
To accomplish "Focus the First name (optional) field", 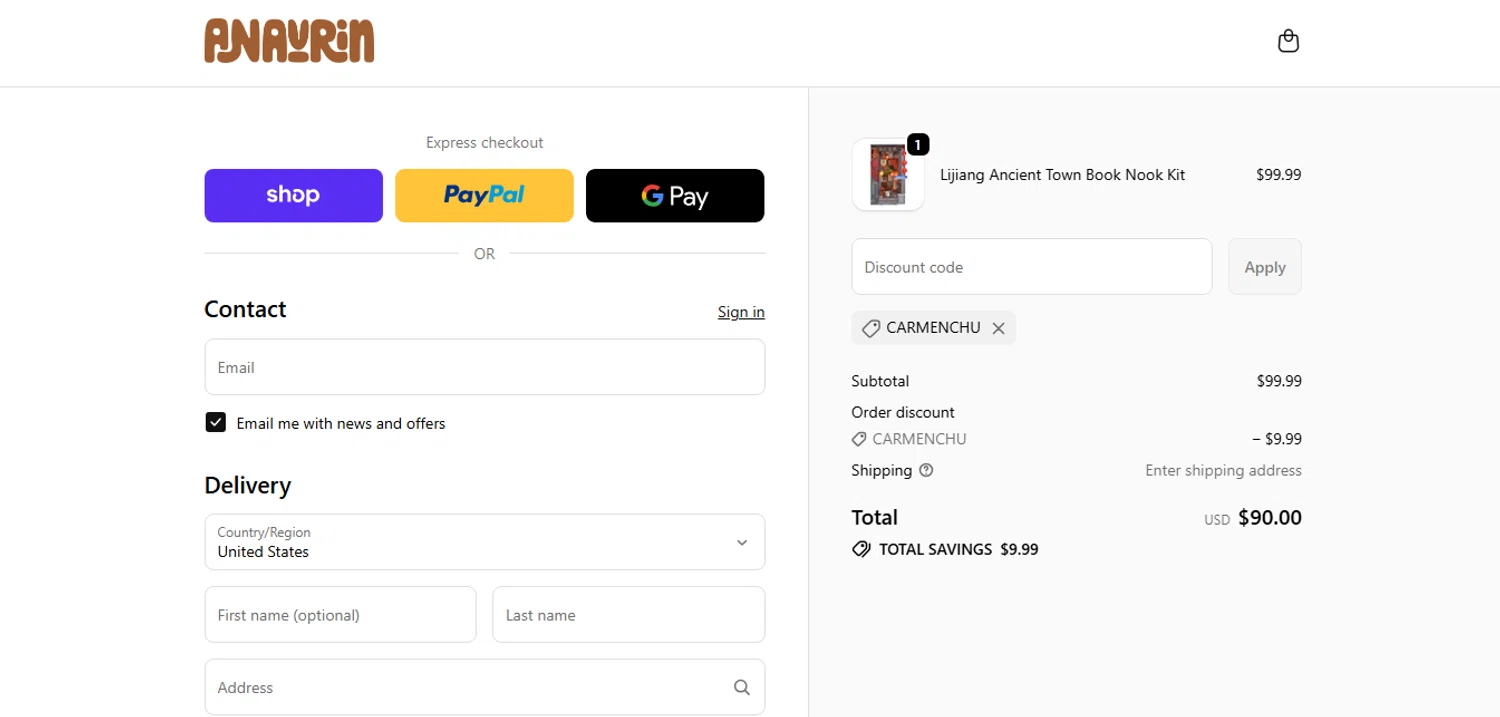I will pos(341,614).
